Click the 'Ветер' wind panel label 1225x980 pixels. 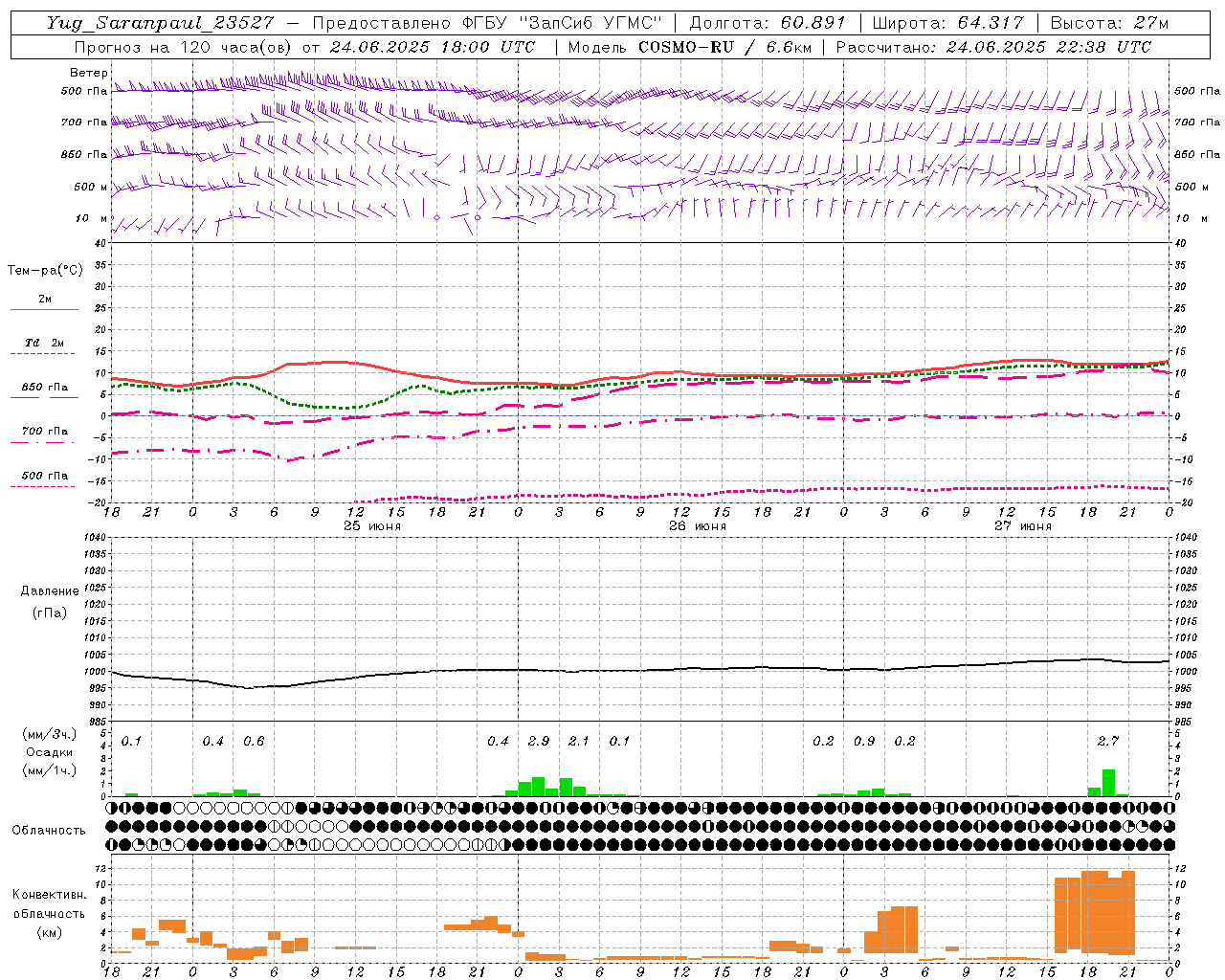(89, 73)
